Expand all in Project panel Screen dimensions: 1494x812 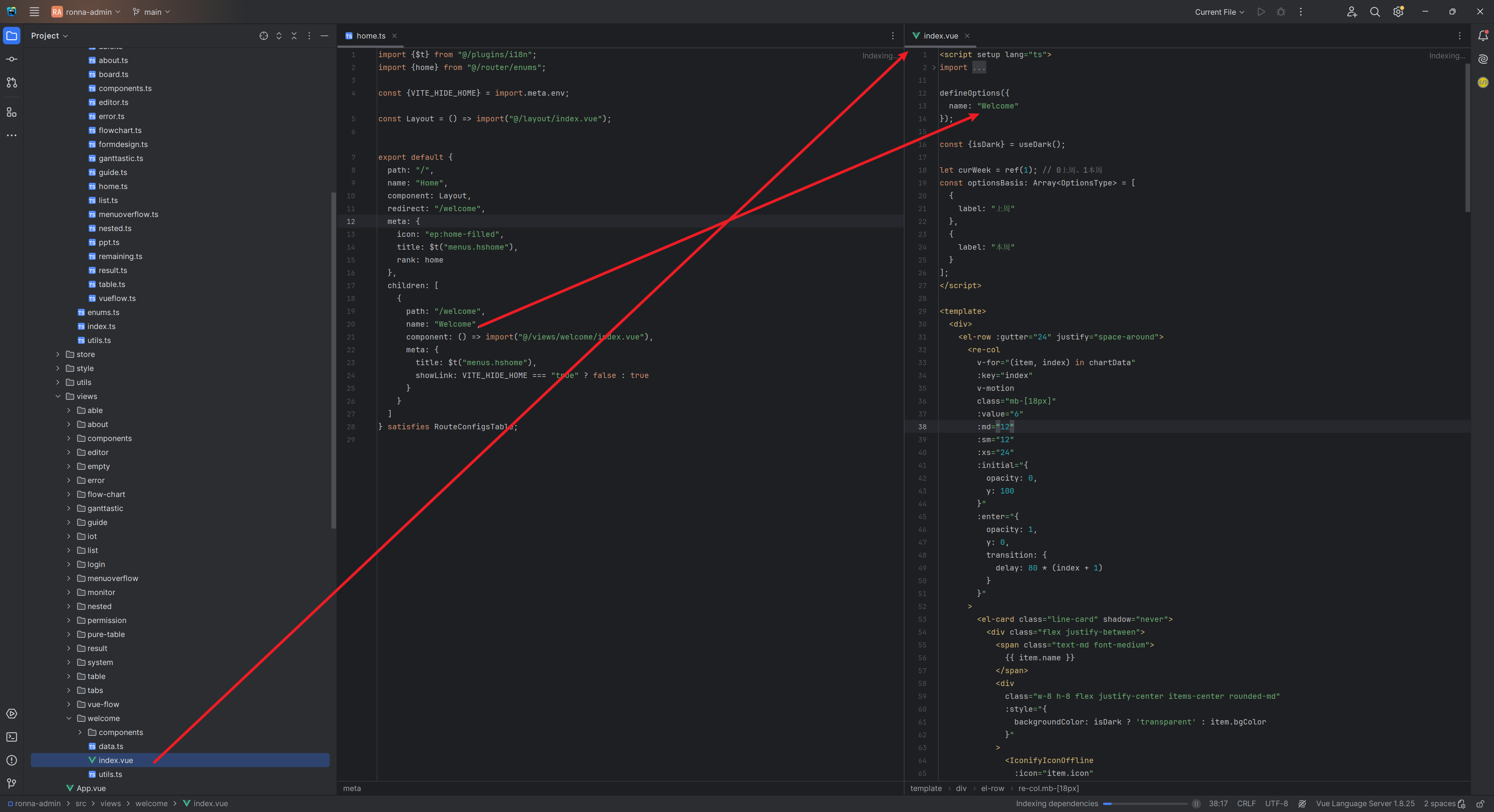tap(279, 36)
